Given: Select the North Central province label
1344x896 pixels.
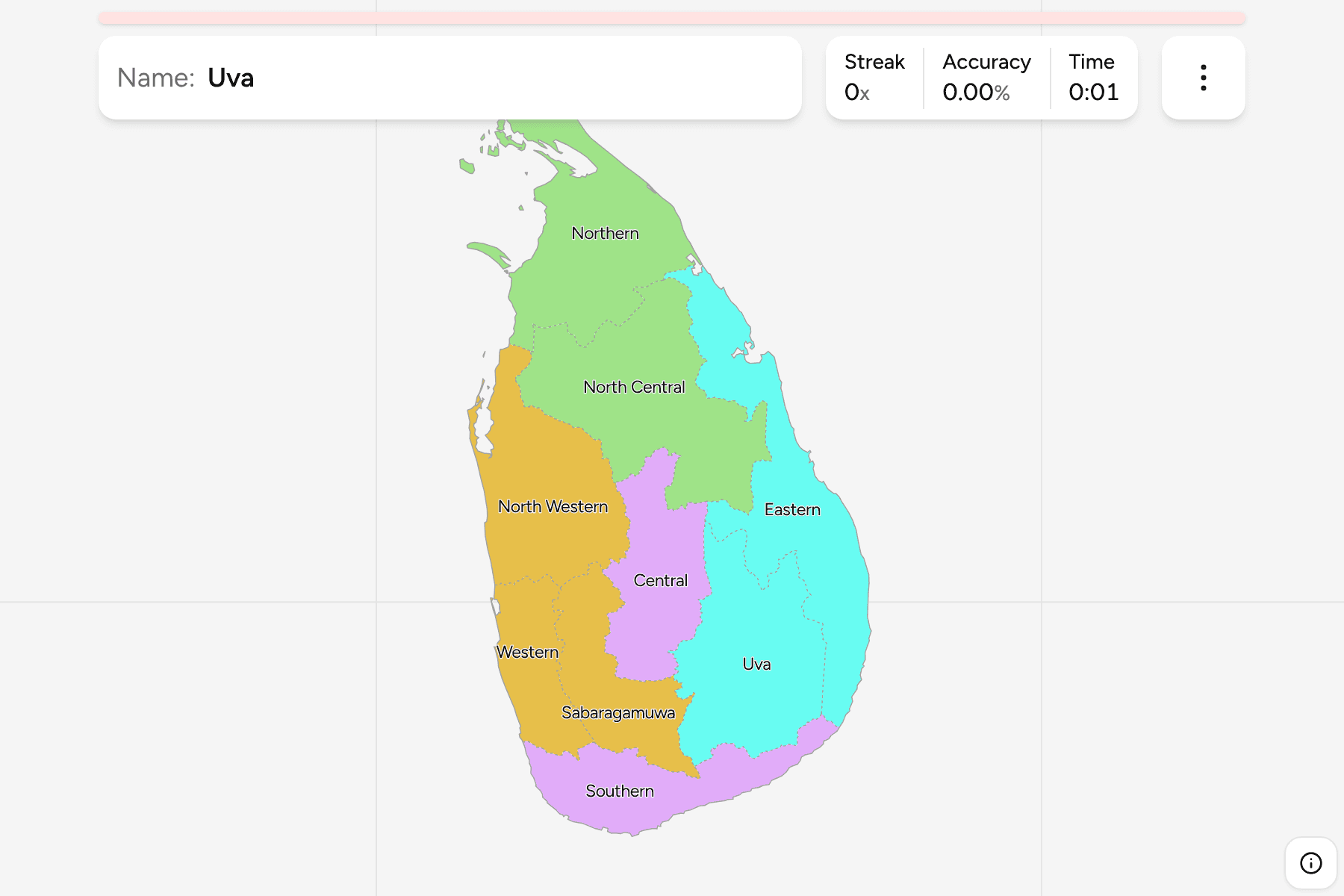Looking at the screenshot, I should (634, 387).
